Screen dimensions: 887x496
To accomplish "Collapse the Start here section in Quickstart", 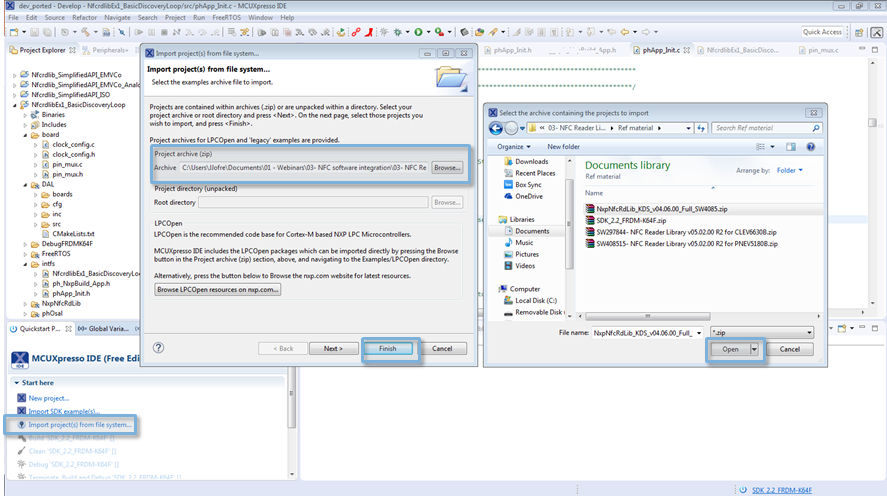I will point(16,383).
